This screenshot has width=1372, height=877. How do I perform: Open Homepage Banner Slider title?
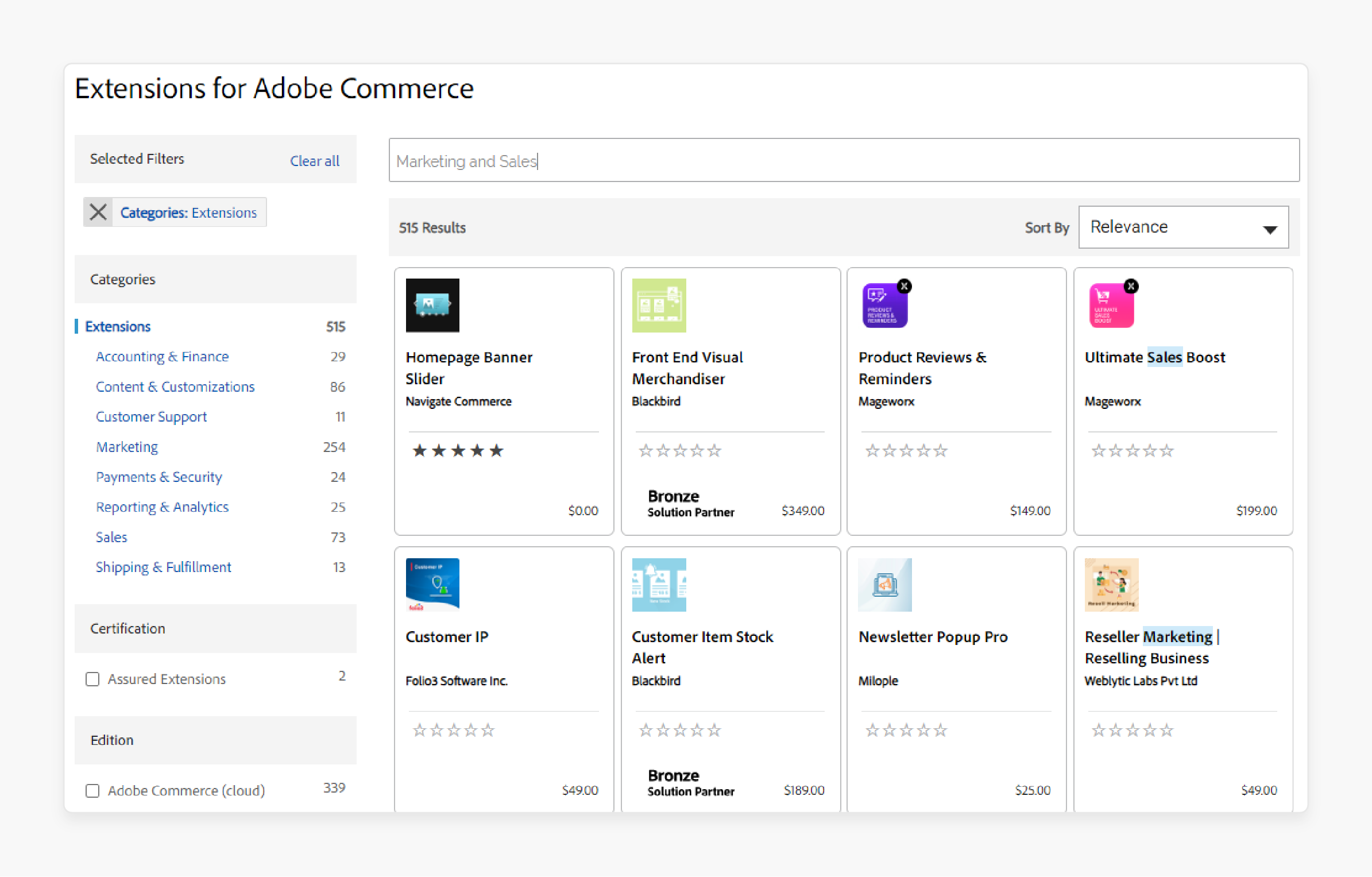click(469, 368)
